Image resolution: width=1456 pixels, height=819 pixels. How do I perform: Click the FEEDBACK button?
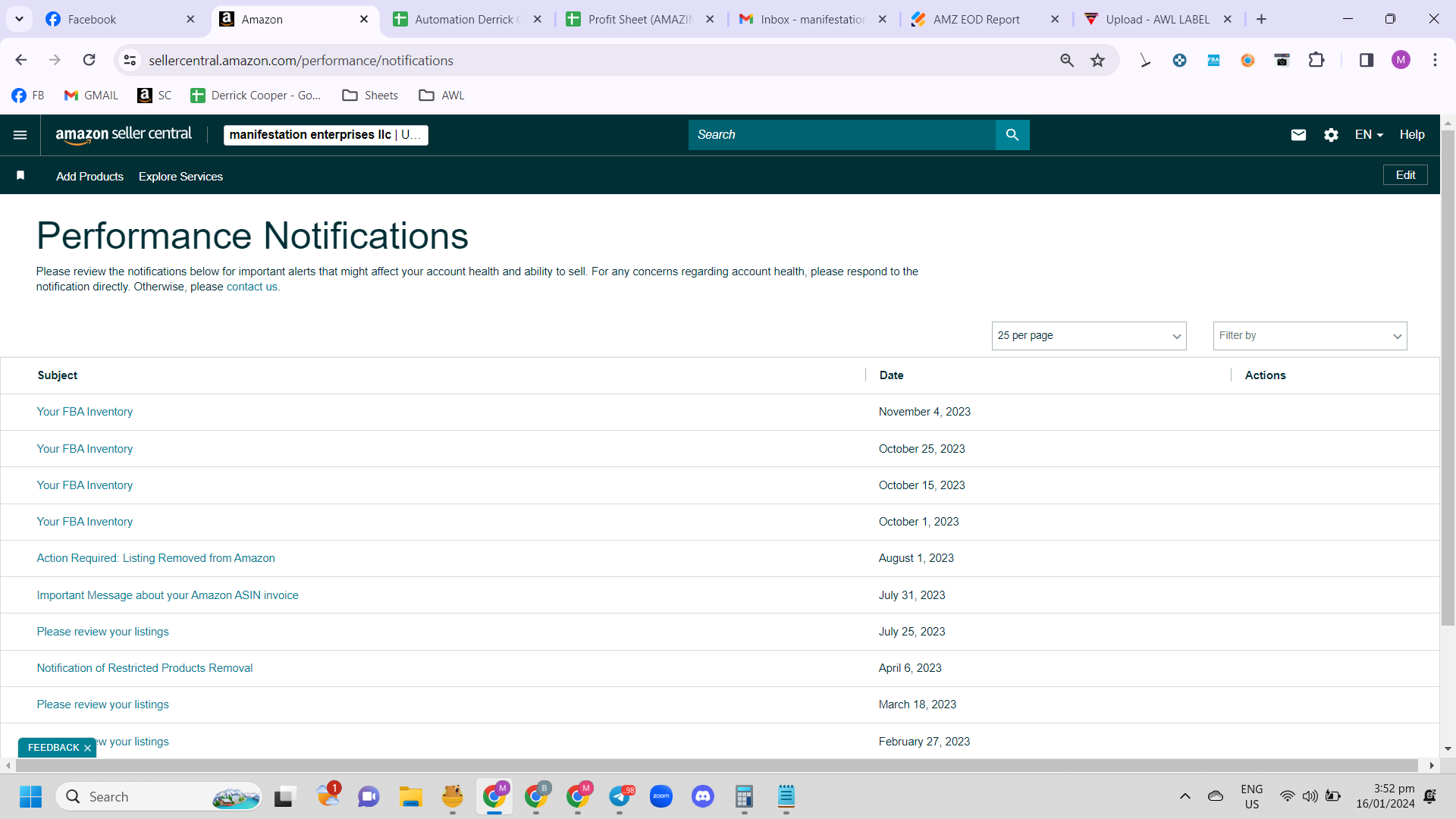53,748
